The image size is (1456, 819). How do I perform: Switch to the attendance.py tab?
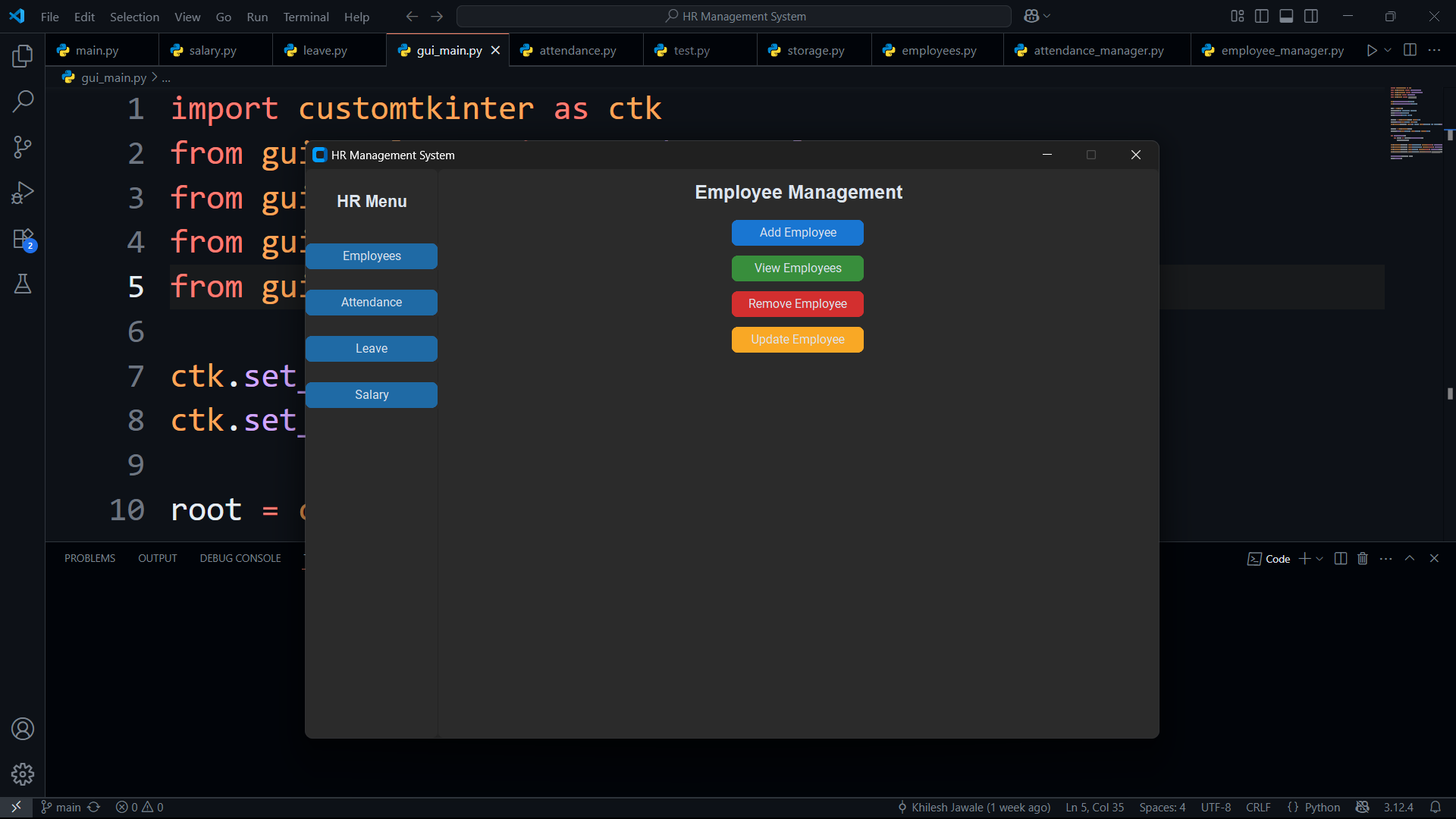tap(577, 50)
